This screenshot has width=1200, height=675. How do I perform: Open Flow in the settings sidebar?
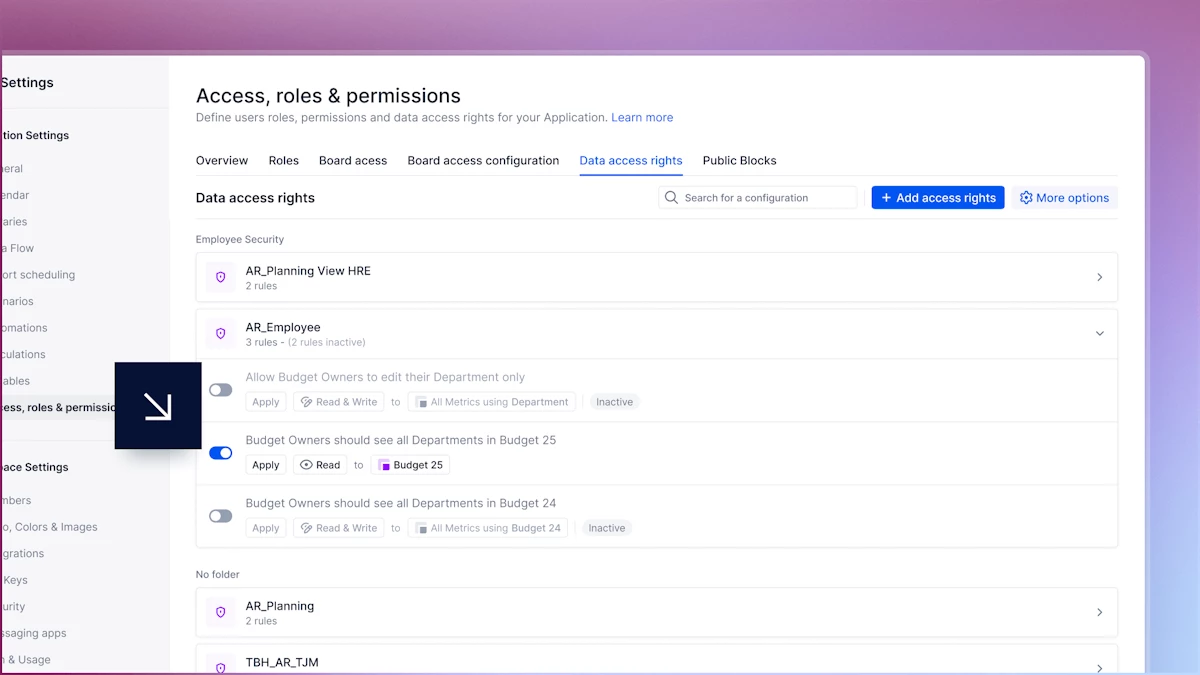[x=17, y=248]
